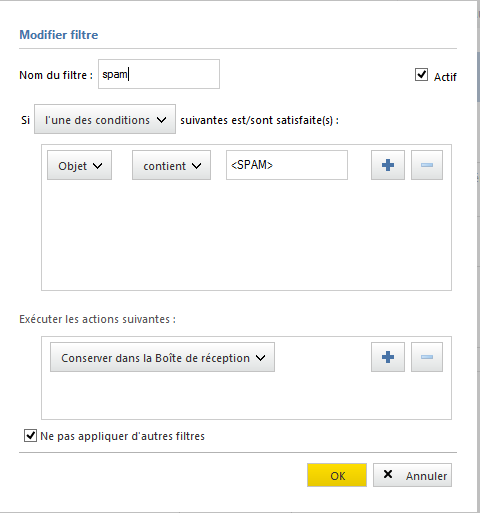Click the Actif label text
The width and height of the screenshot is (480, 513).
(x=445, y=77)
